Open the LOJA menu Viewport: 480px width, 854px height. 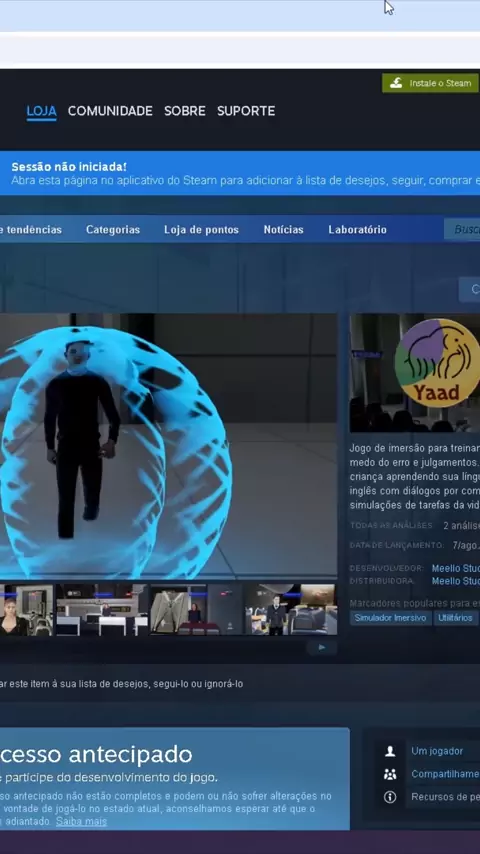point(41,111)
